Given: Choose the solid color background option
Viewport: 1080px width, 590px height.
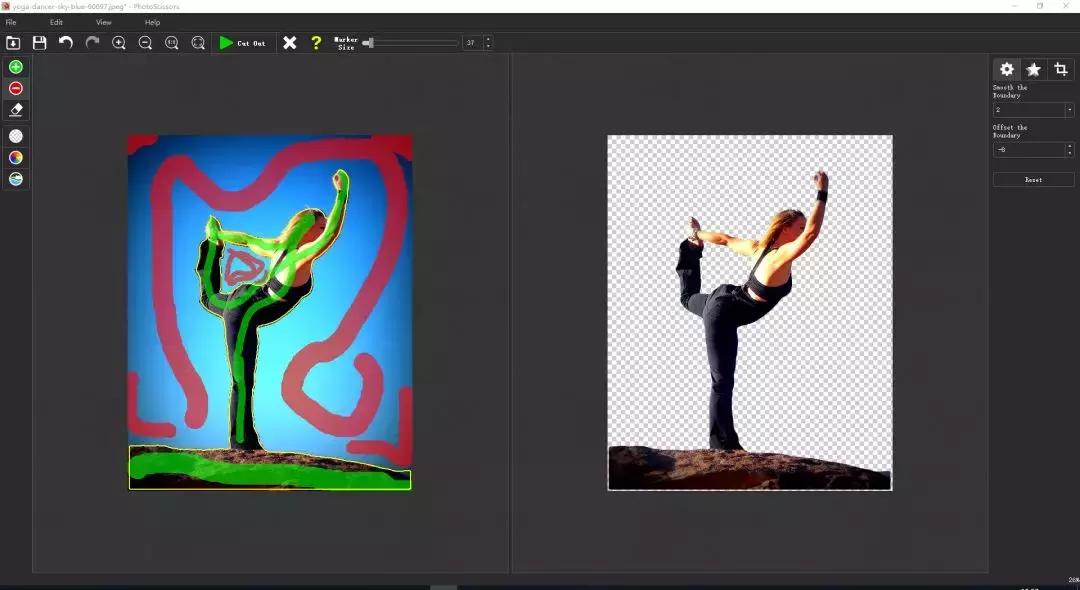Looking at the screenshot, I should [16, 158].
